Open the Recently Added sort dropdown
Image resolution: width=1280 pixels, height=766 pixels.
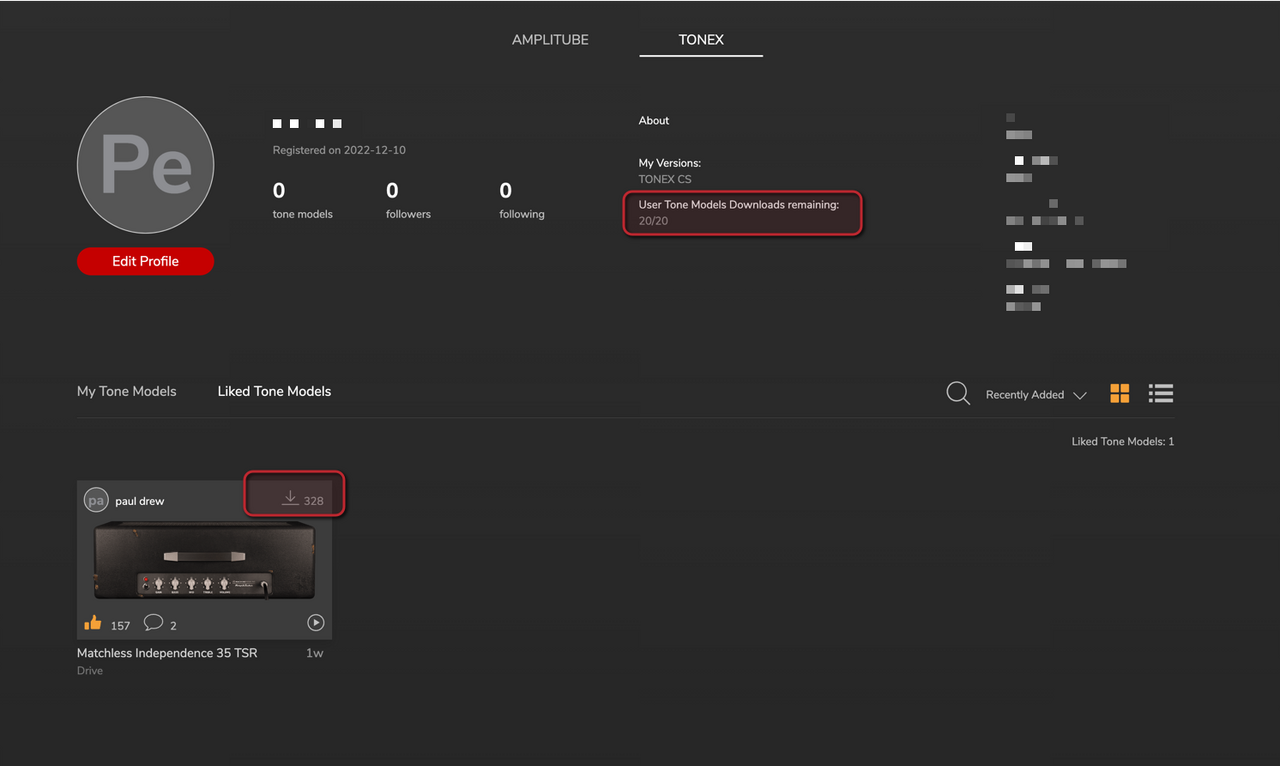(1036, 395)
